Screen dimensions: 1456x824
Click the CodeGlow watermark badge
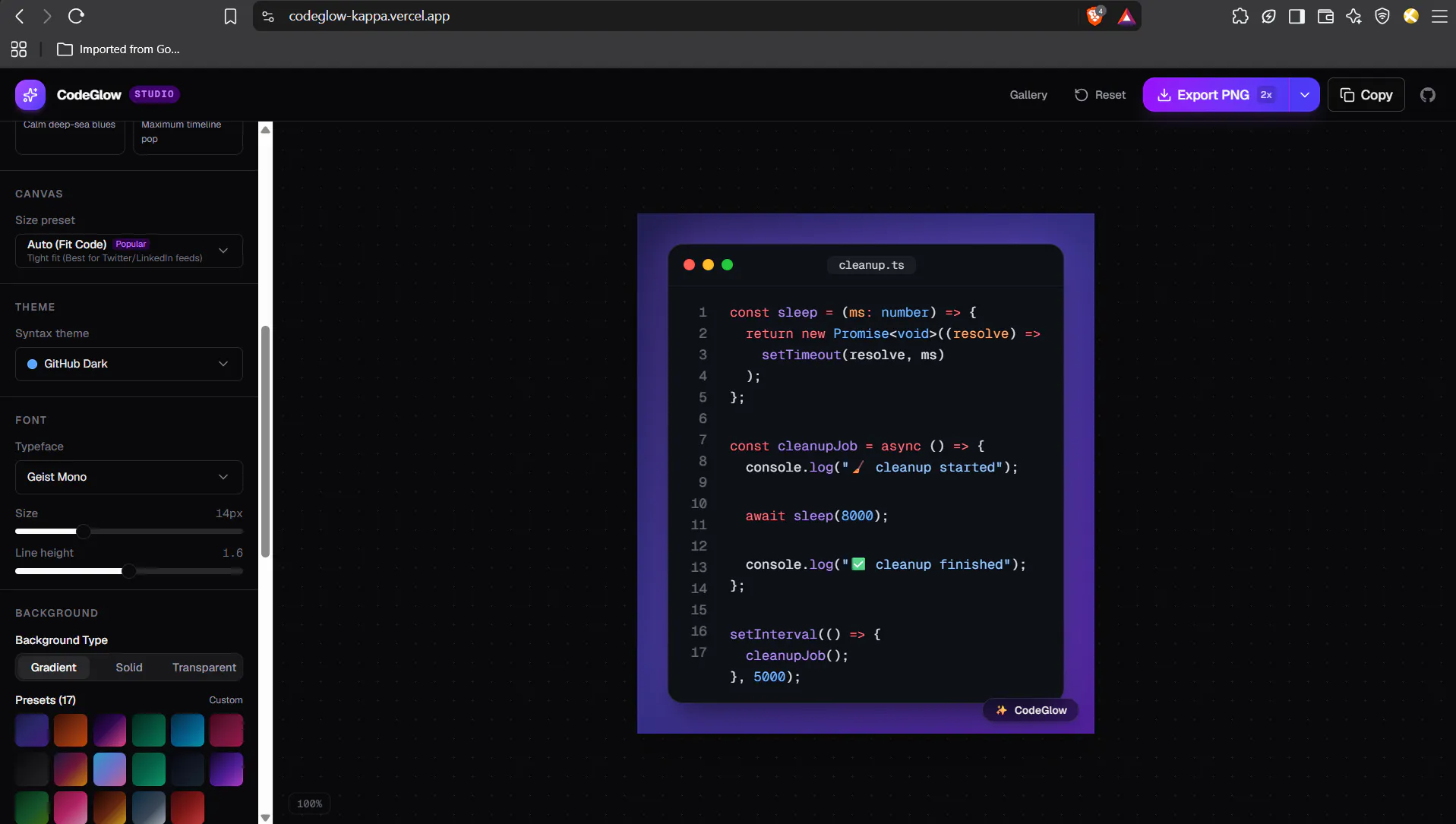[x=1031, y=710]
